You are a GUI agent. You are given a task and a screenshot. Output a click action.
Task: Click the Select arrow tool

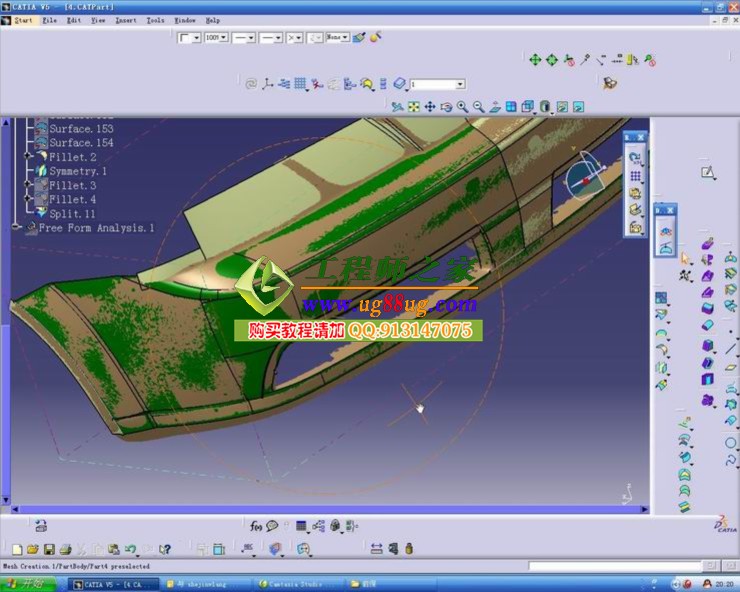pyautogui.click(x=685, y=258)
